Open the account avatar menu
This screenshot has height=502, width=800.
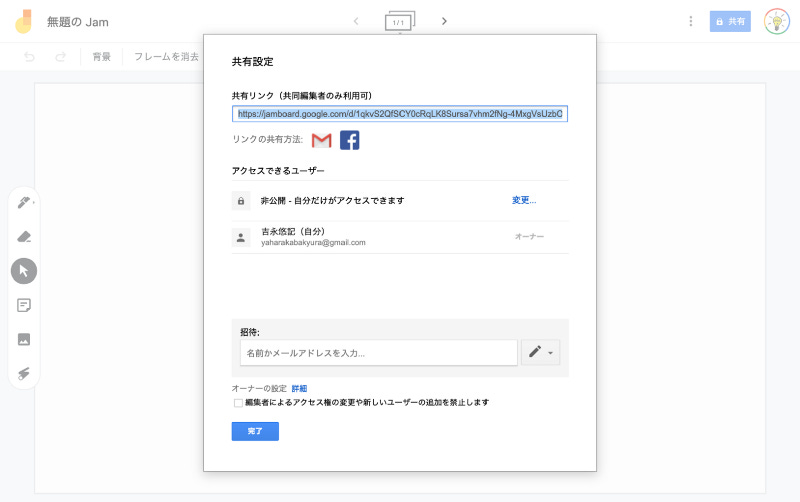coord(777,21)
